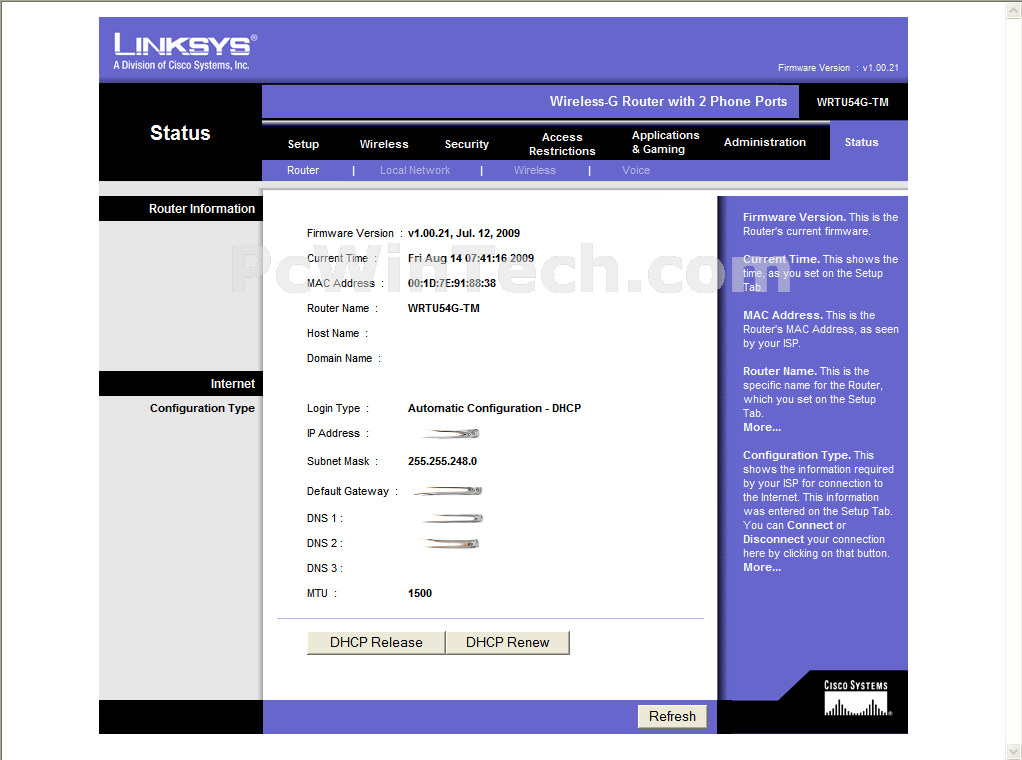Click the scrollbar up arrow
1022x760 pixels.
pyautogui.click(x=1014, y=10)
